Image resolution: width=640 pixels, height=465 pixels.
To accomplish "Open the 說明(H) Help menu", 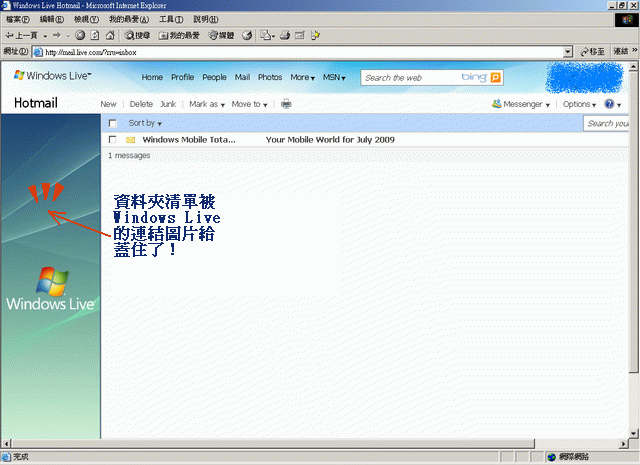I will point(206,19).
